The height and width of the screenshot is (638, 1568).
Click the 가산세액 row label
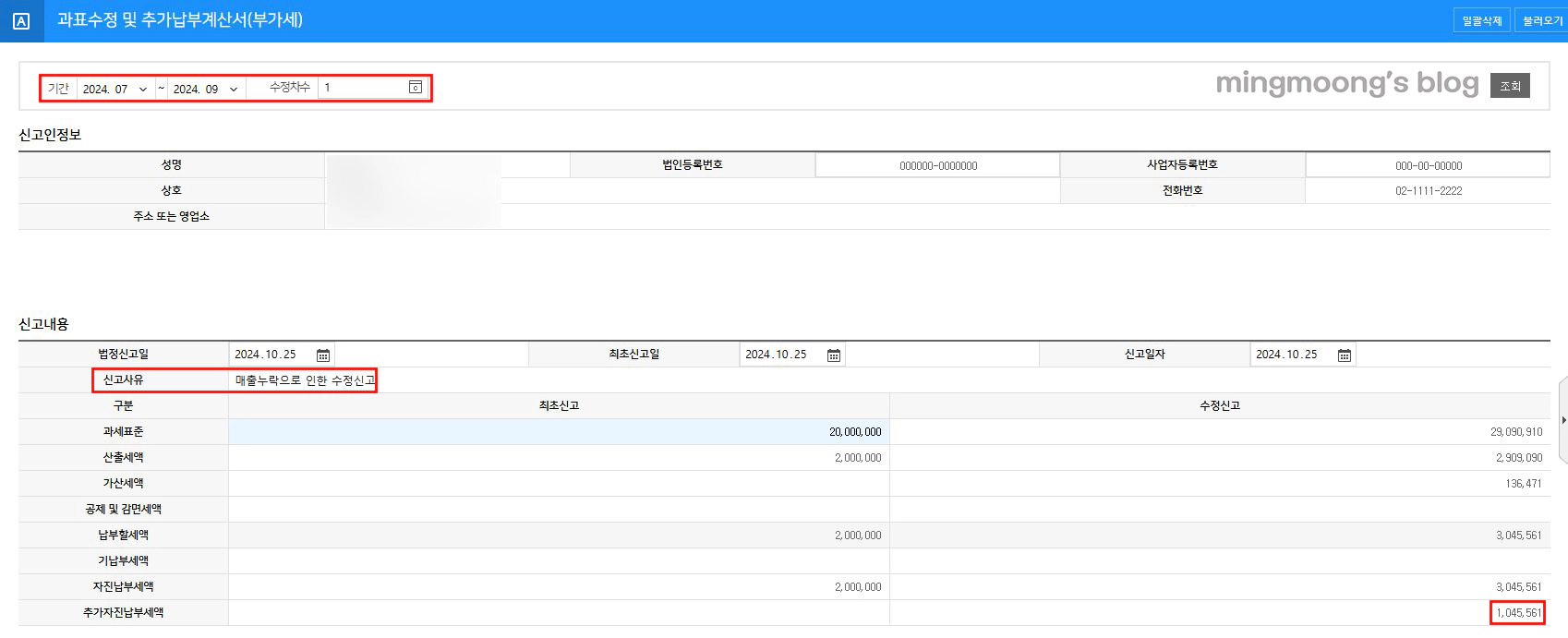pyautogui.click(x=124, y=484)
